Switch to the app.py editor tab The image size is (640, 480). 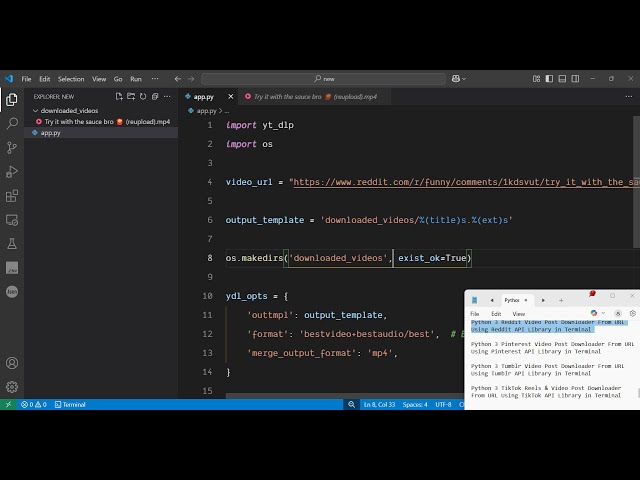[x=204, y=97]
